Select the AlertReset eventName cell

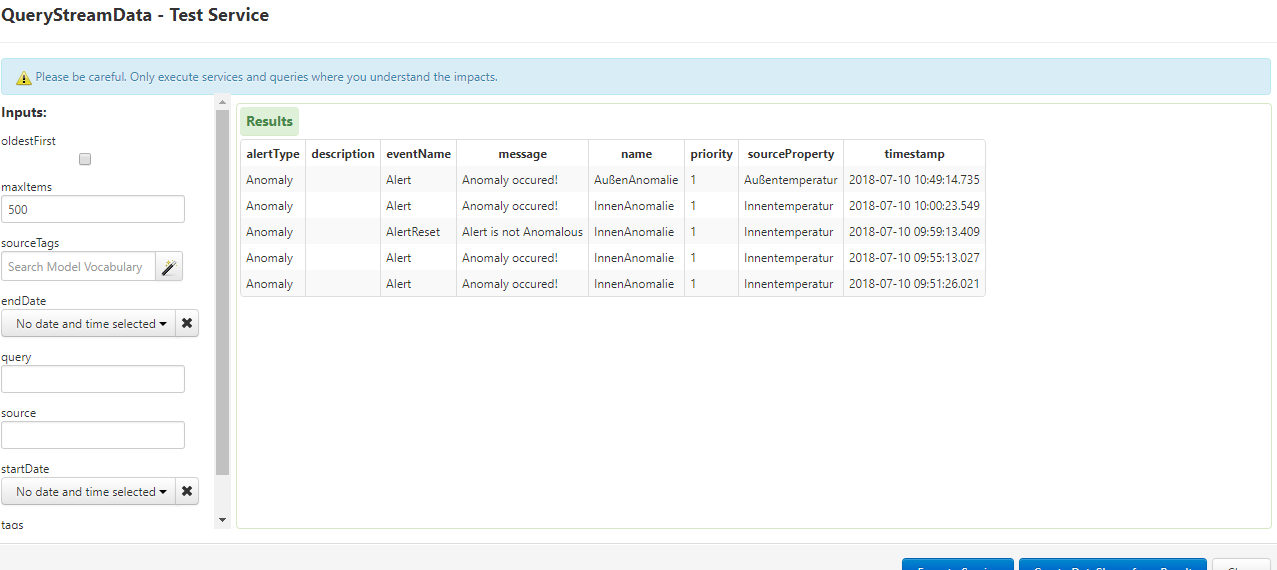coord(419,232)
